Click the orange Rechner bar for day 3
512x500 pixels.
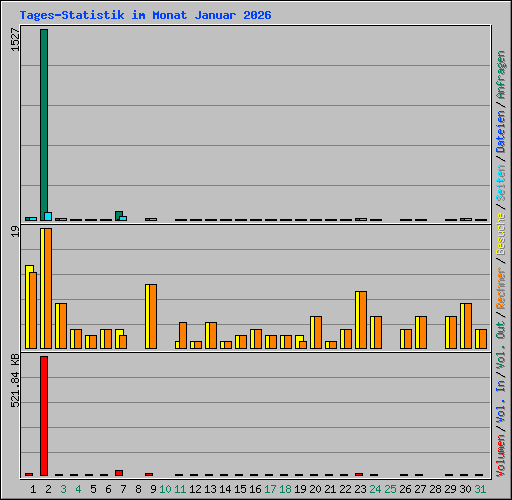(63, 326)
